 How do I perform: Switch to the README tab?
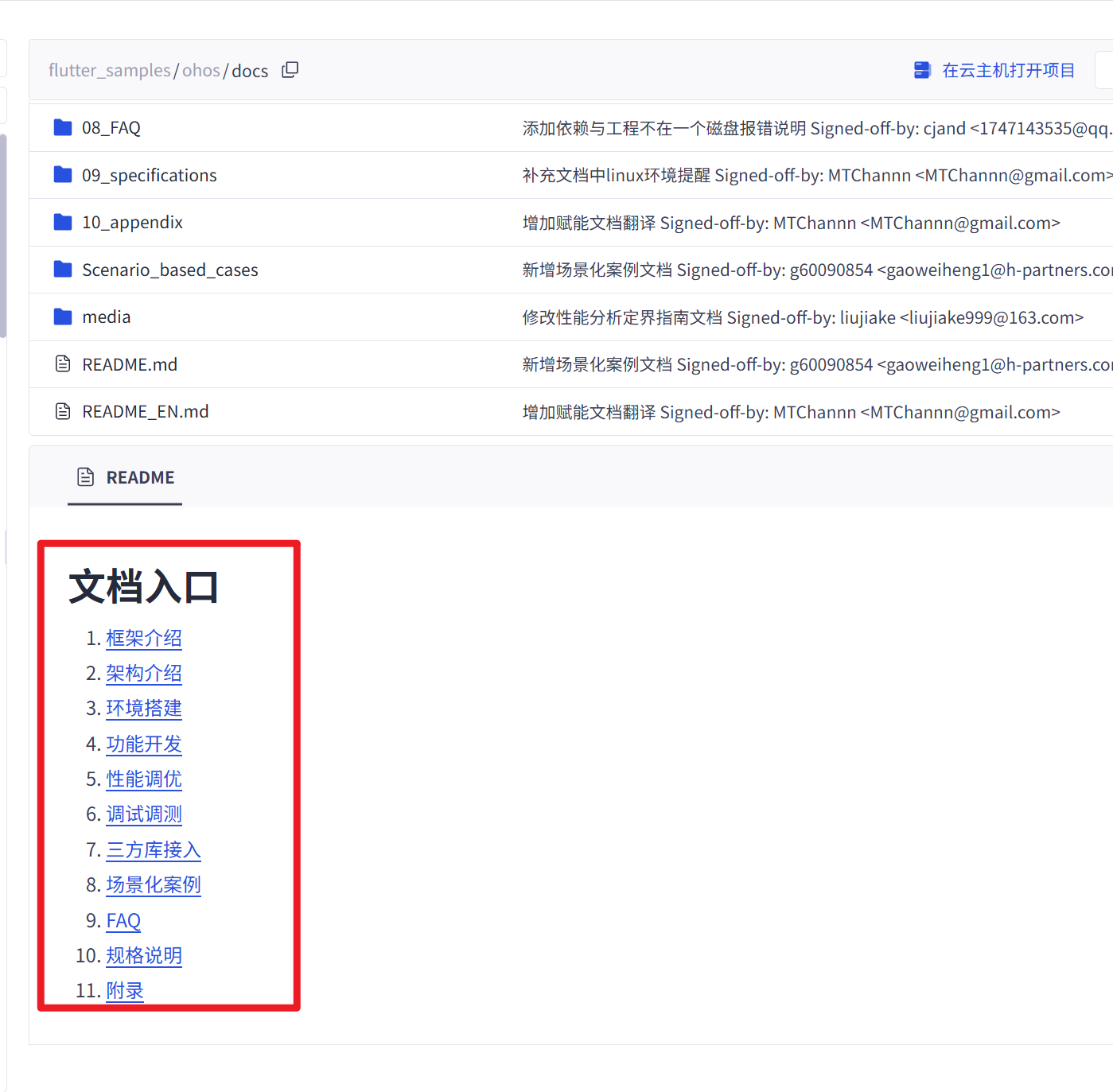(126, 477)
